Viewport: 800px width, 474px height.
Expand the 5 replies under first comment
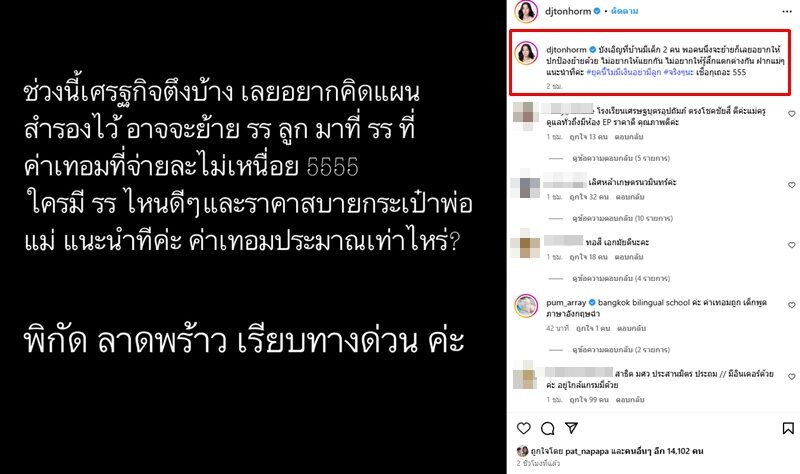pyautogui.click(x=621, y=158)
